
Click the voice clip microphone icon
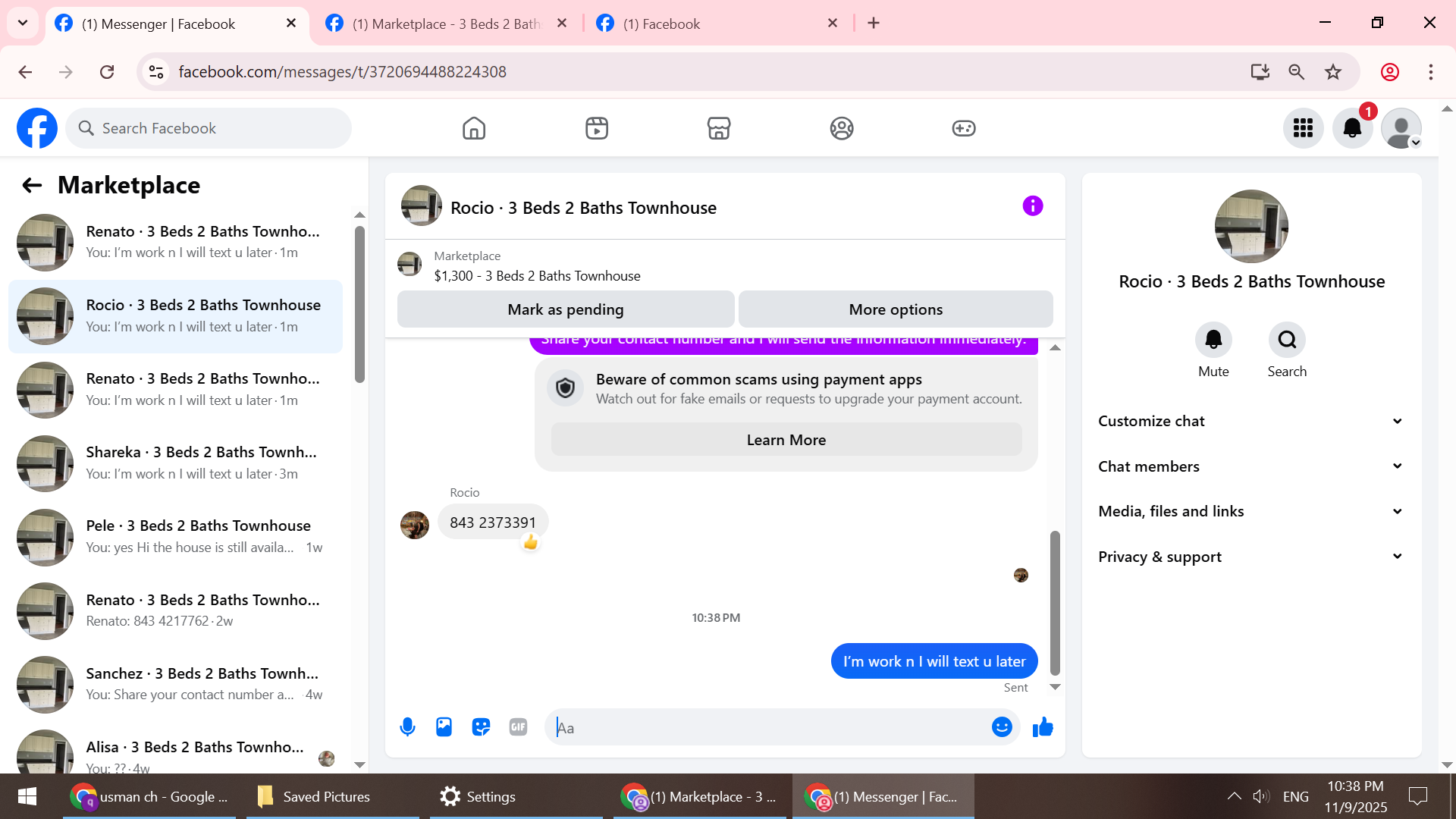(407, 727)
